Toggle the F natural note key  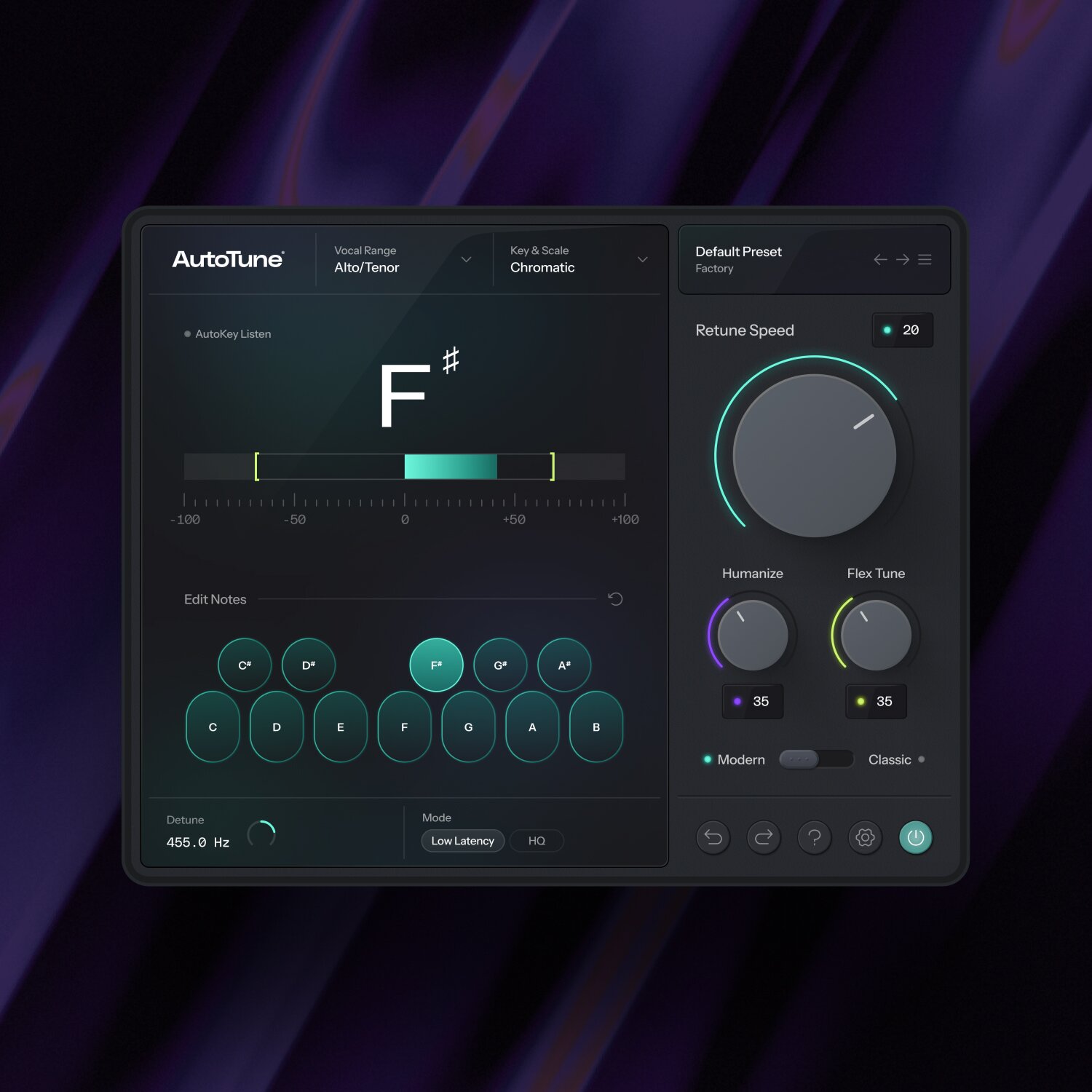pyautogui.click(x=405, y=727)
